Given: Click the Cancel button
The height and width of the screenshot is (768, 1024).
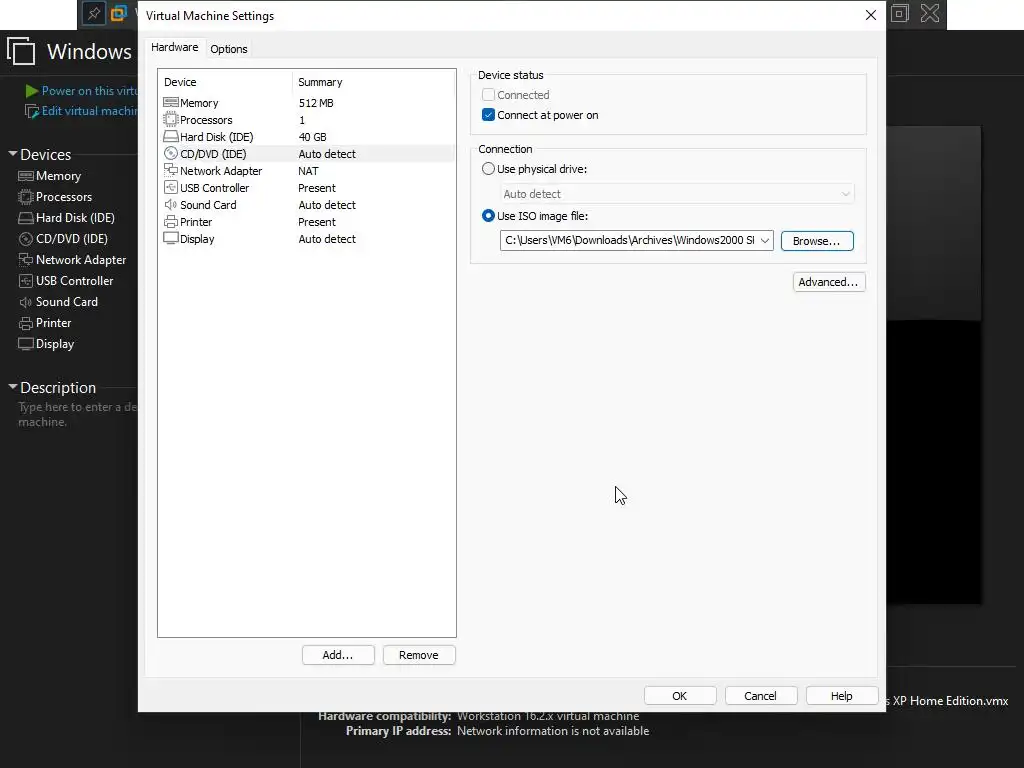Looking at the screenshot, I should tap(761, 696).
